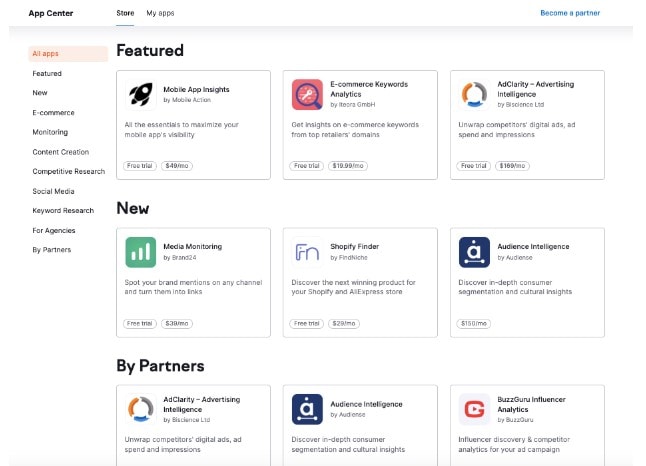Click the "by Mobile Action" developer text
The height and width of the screenshot is (466, 646).
(187, 100)
